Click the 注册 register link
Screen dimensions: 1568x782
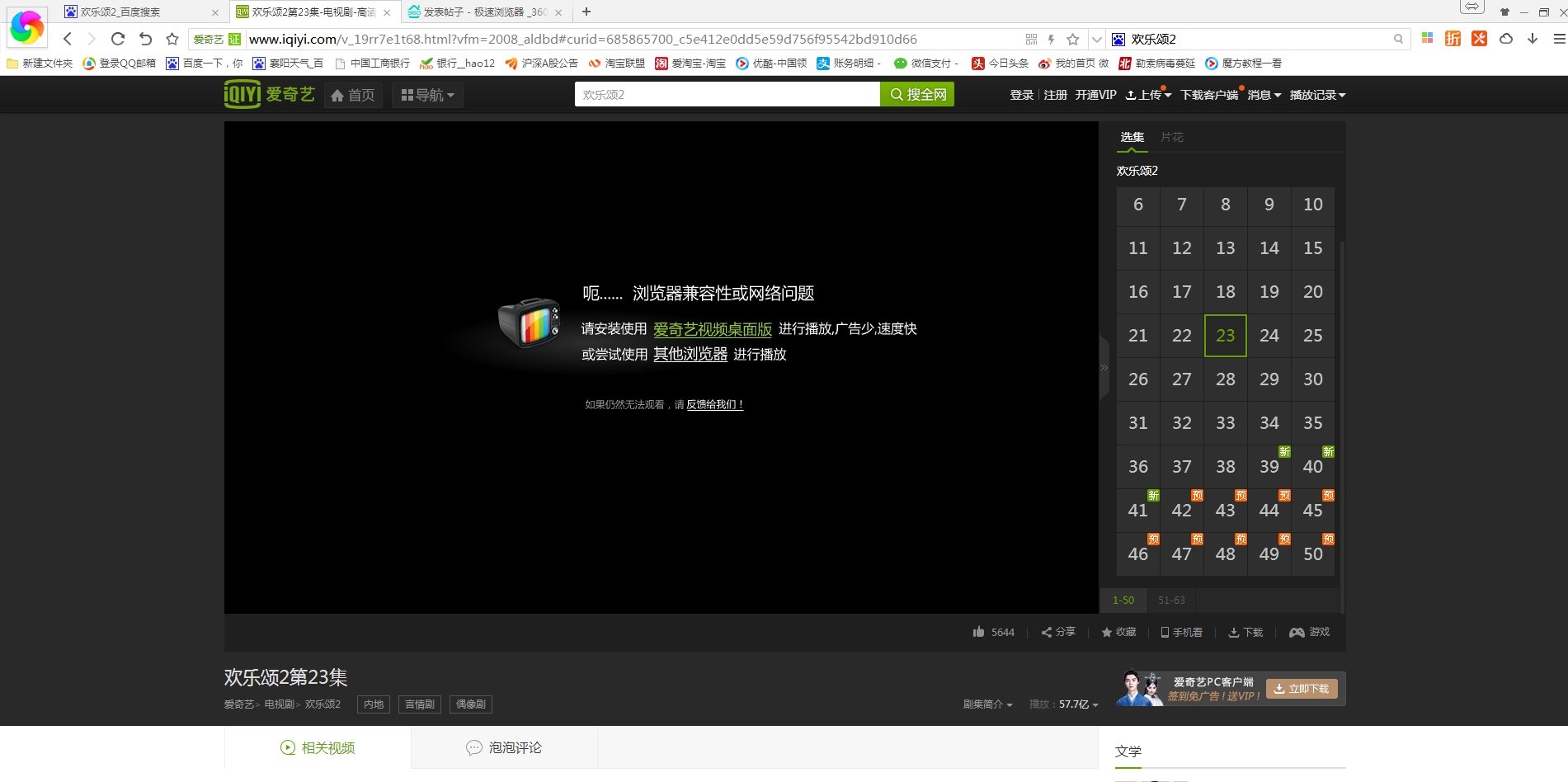(1056, 95)
